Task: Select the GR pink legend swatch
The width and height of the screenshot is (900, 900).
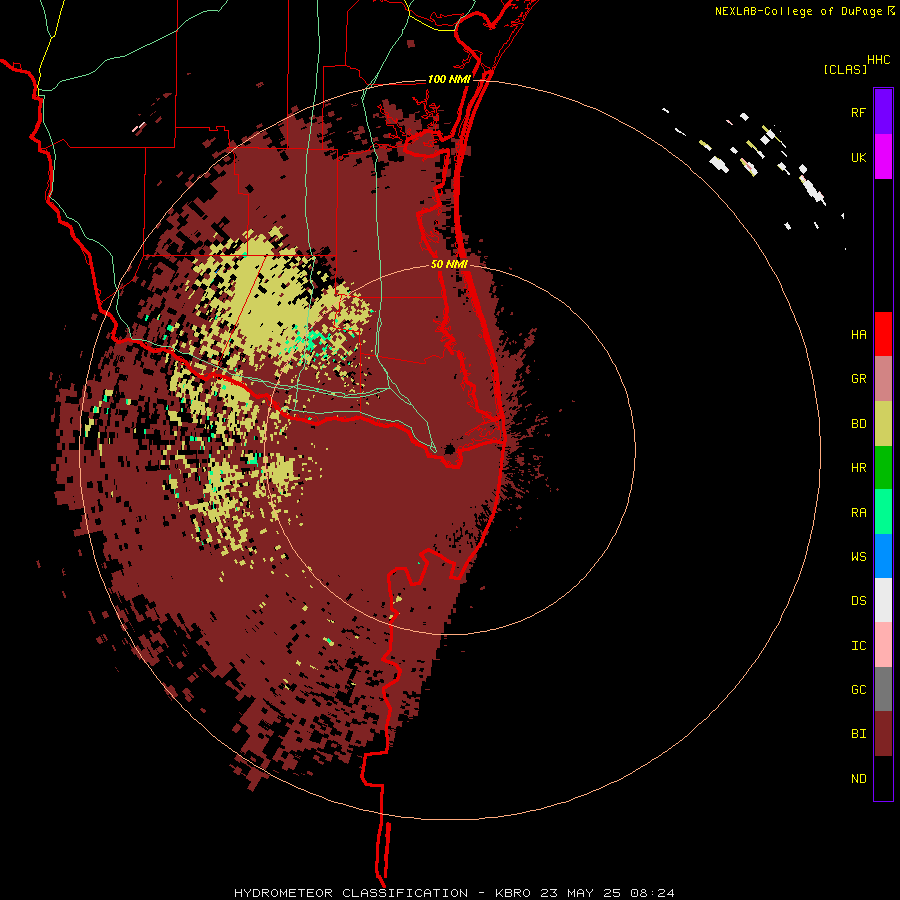Action: pos(883,379)
